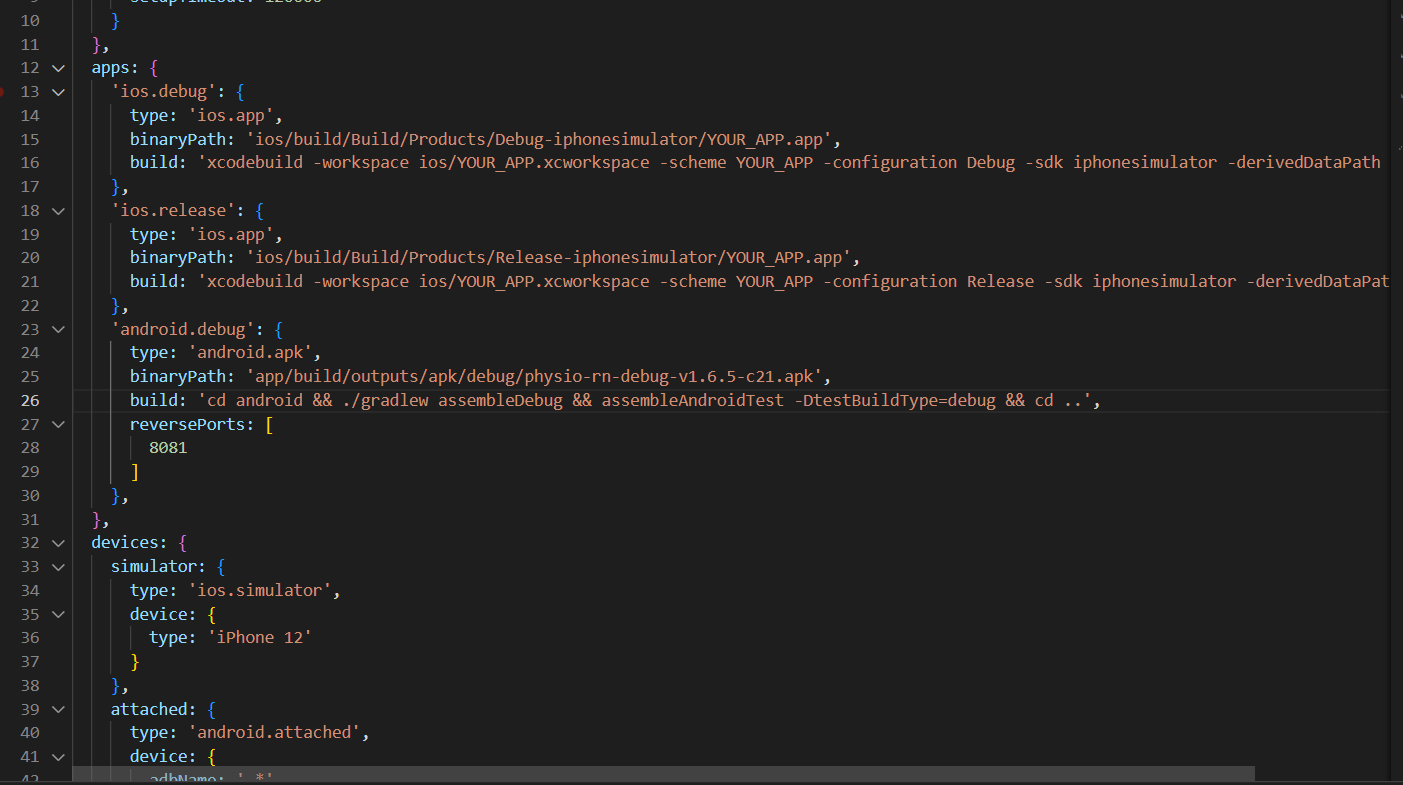Collapse the devices object on line 32
This screenshot has height=785, width=1403.
point(57,542)
